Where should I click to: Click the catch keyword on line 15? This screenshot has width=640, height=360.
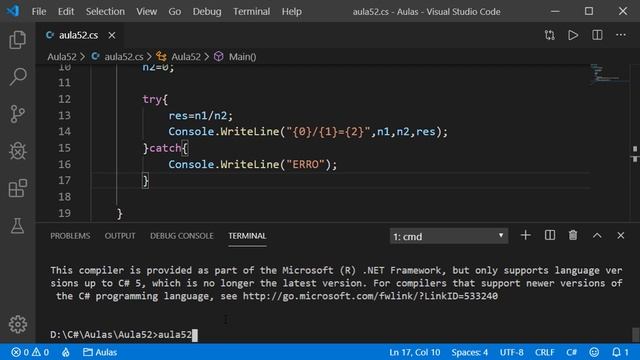tap(165, 148)
